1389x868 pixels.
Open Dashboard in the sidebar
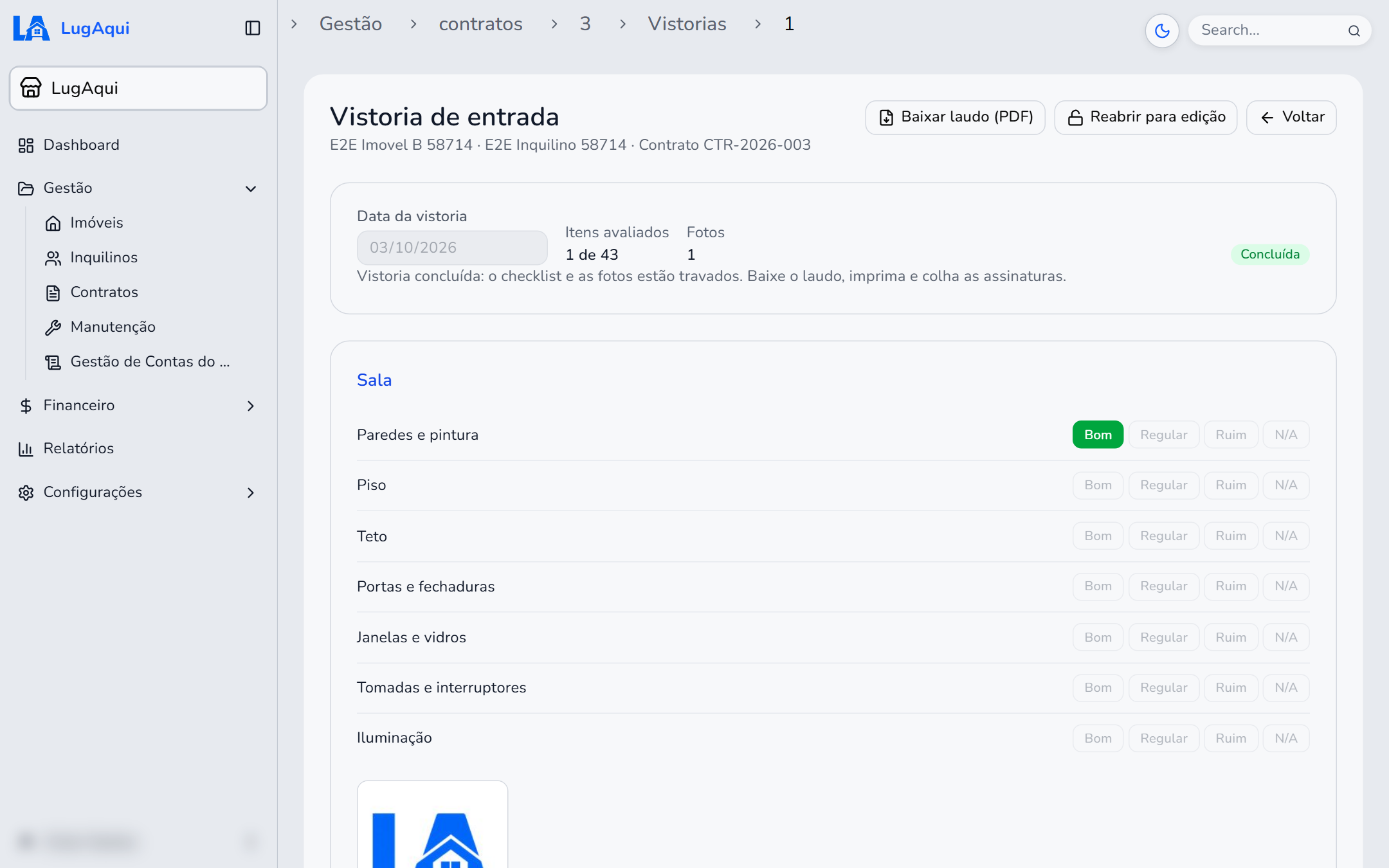138,145
